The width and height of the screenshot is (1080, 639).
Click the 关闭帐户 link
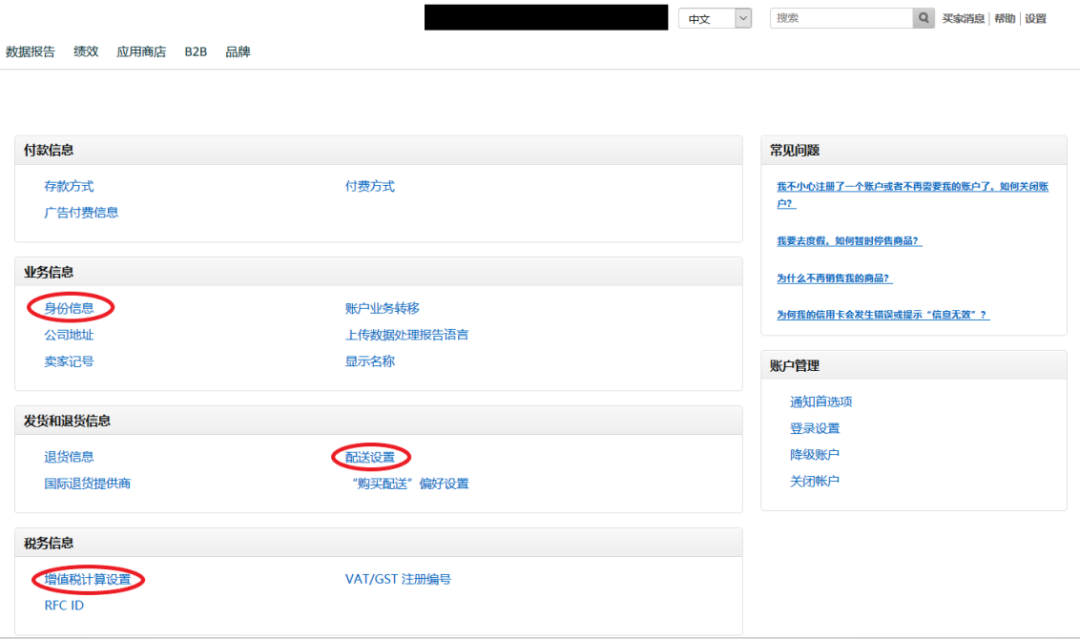tap(814, 480)
